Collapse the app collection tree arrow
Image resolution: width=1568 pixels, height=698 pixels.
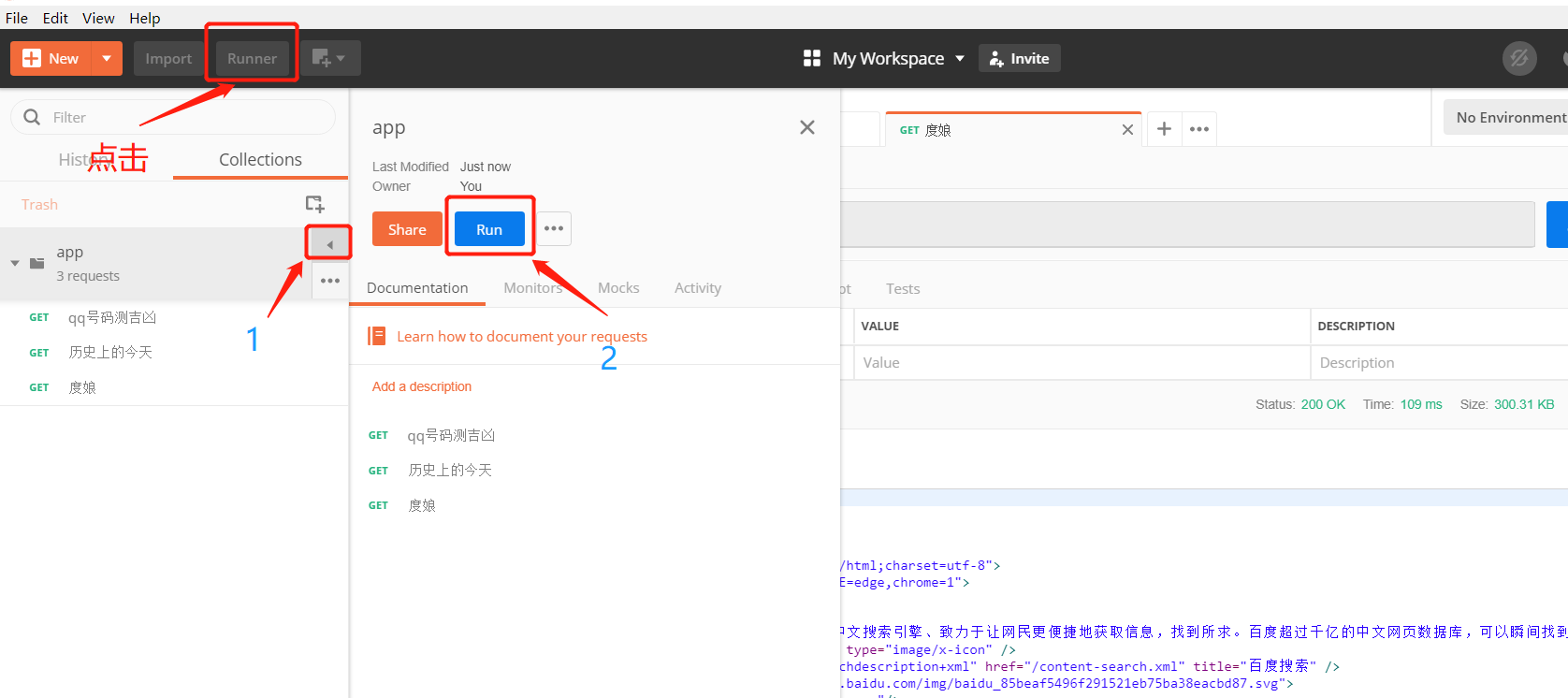tap(15, 263)
